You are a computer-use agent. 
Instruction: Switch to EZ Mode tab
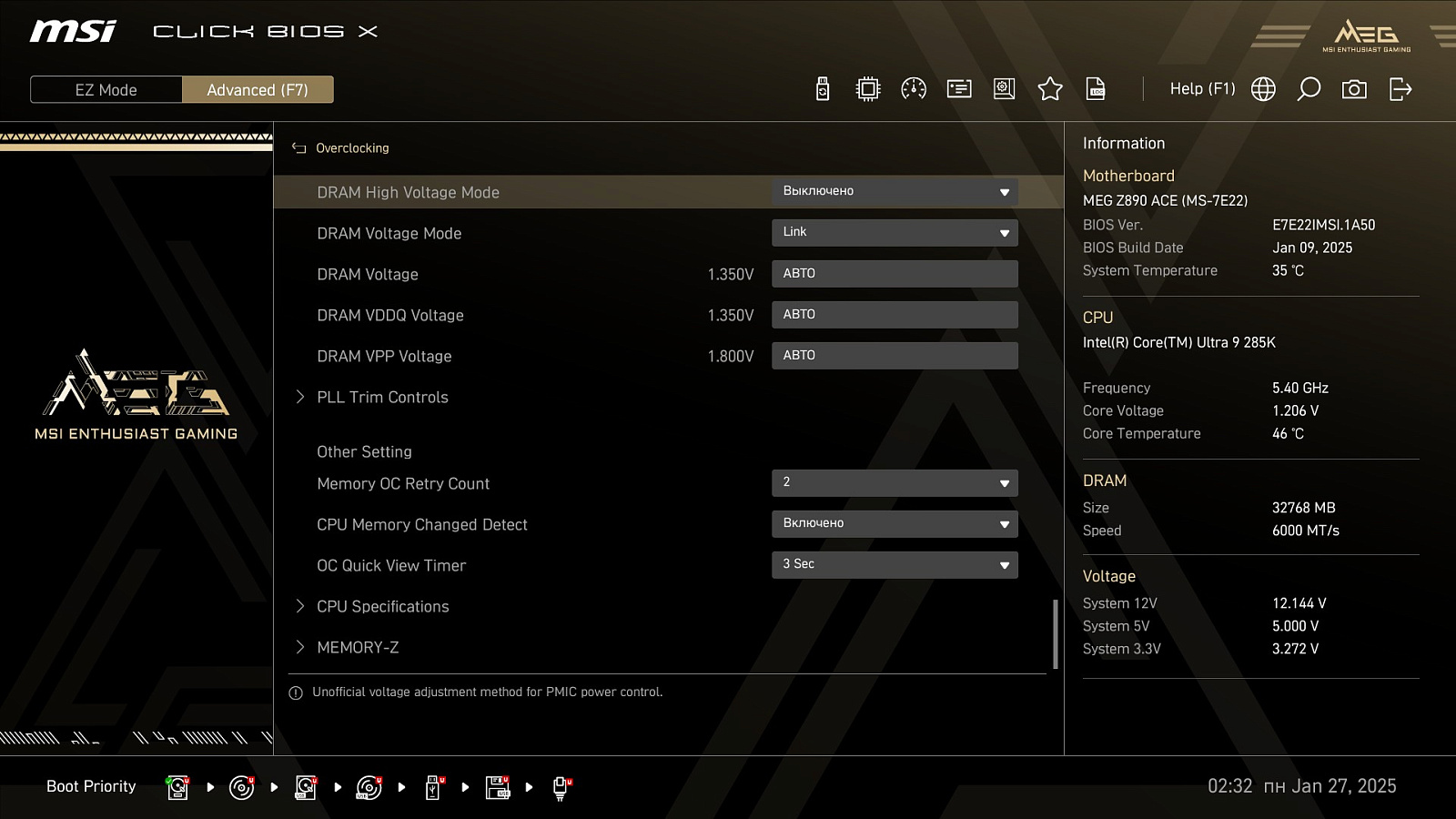106,90
